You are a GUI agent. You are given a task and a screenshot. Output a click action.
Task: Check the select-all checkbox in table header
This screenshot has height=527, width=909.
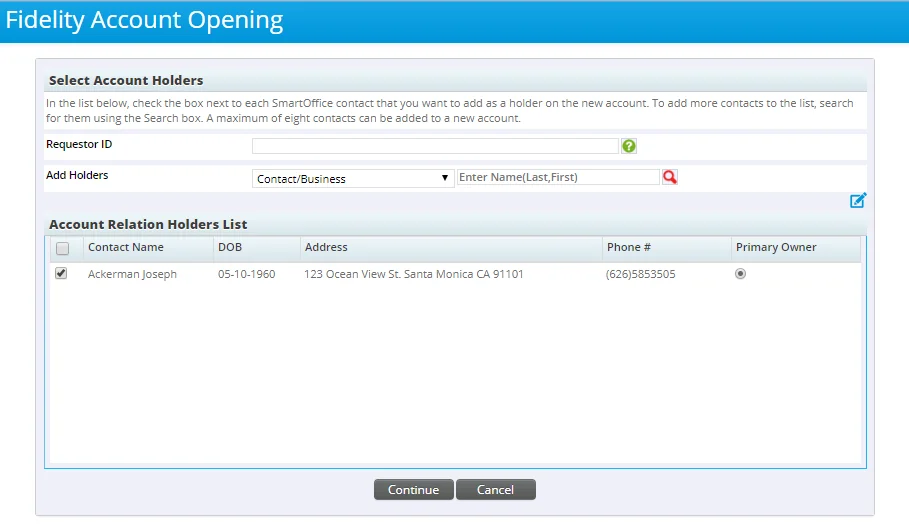pos(62,248)
